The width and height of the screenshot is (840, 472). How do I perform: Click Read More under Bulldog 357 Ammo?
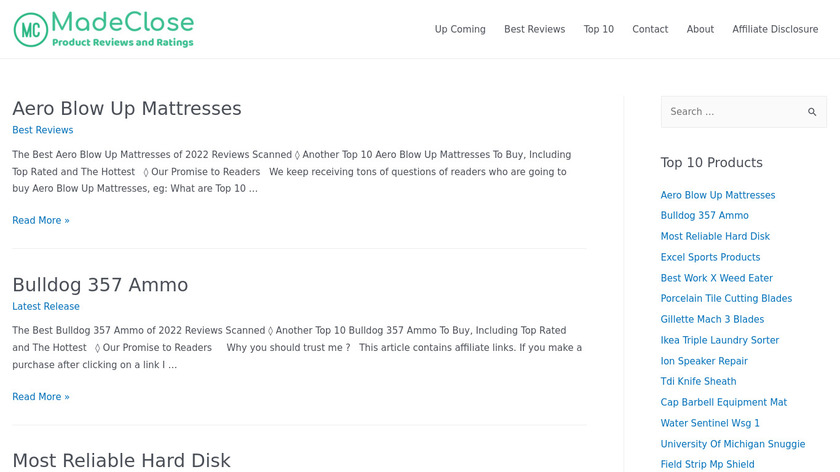click(x=41, y=397)
